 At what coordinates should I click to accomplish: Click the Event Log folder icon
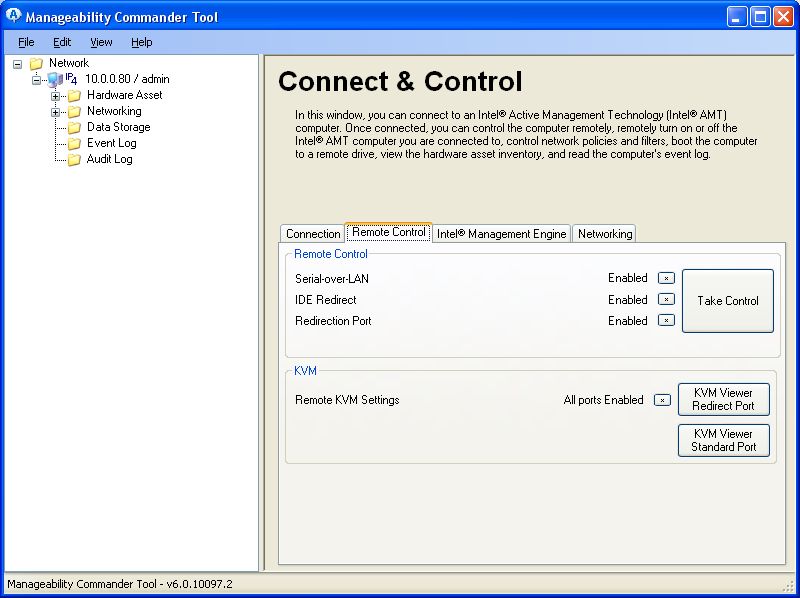[74, 144]
